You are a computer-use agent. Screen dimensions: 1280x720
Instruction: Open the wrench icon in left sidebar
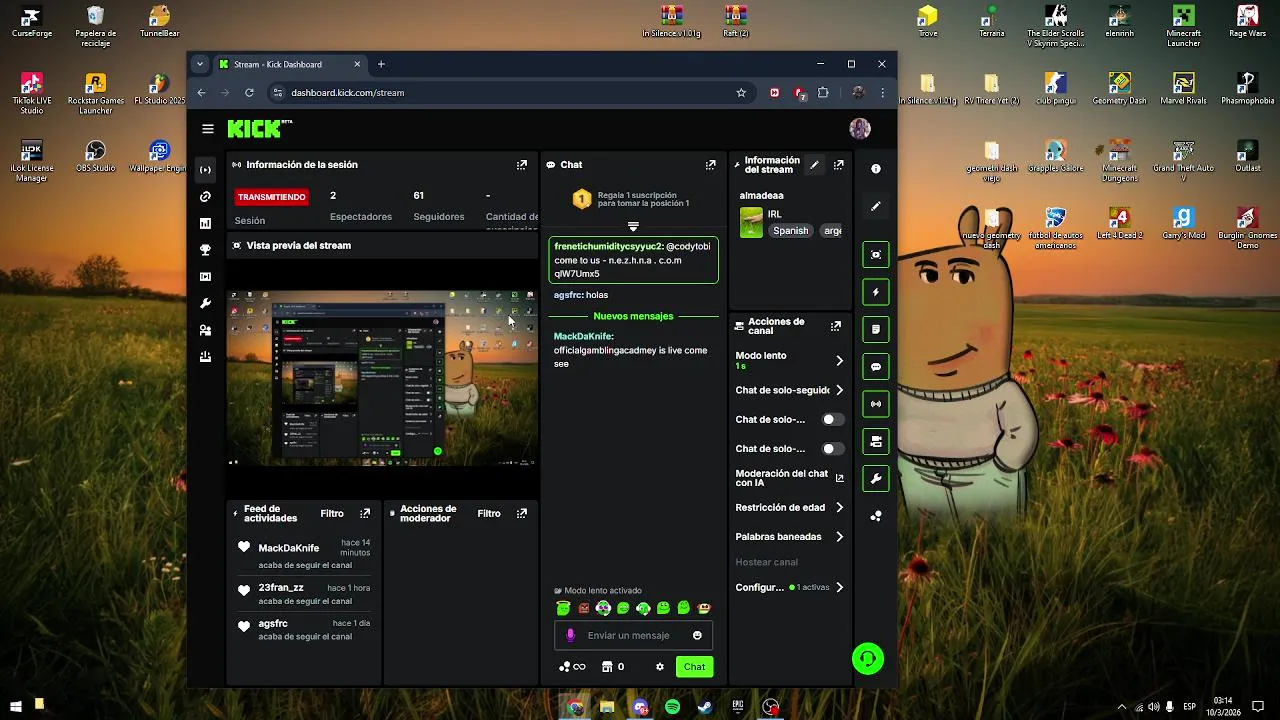[x=205, y=304]
